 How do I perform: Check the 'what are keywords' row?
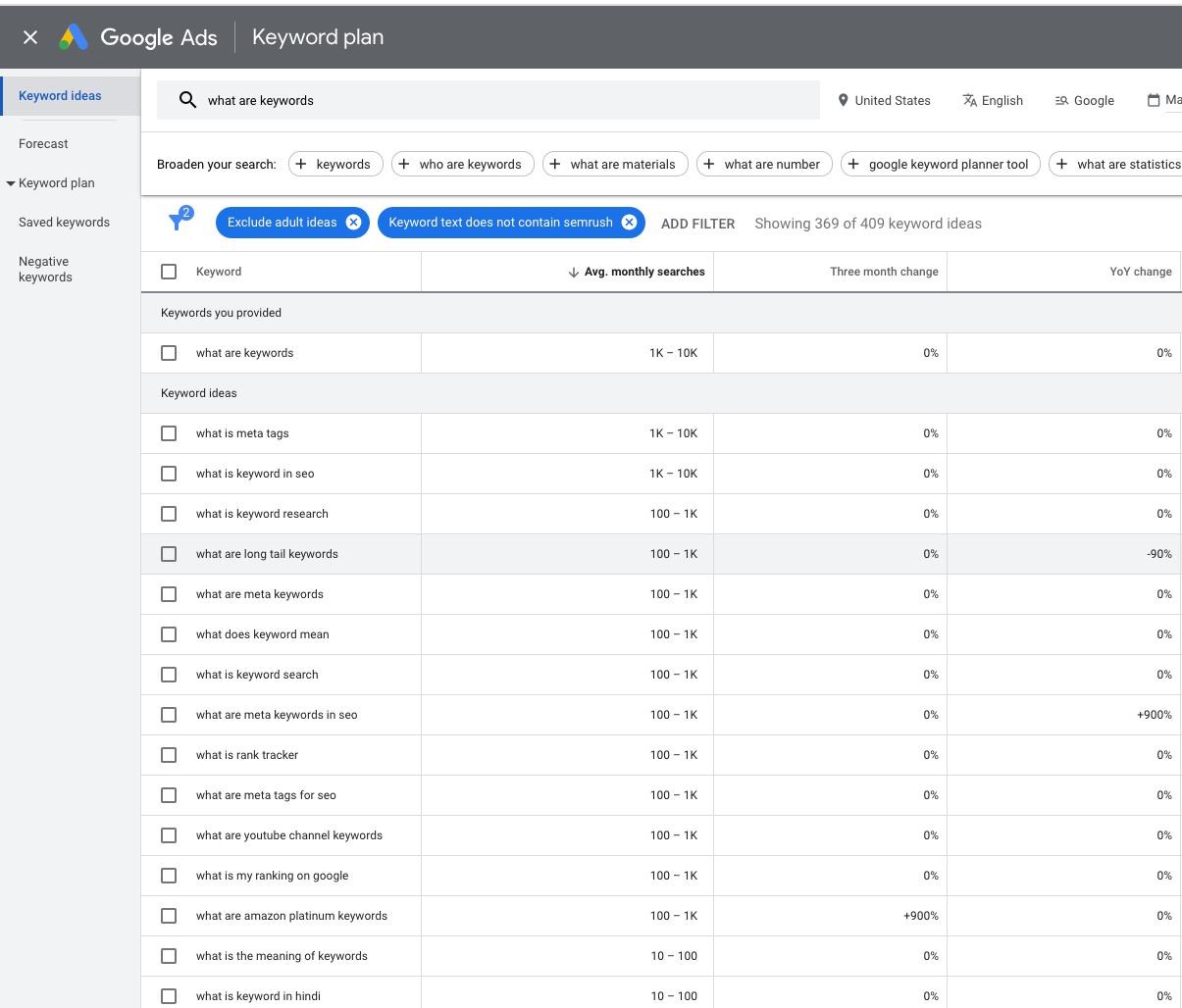[x=169, y=353]
